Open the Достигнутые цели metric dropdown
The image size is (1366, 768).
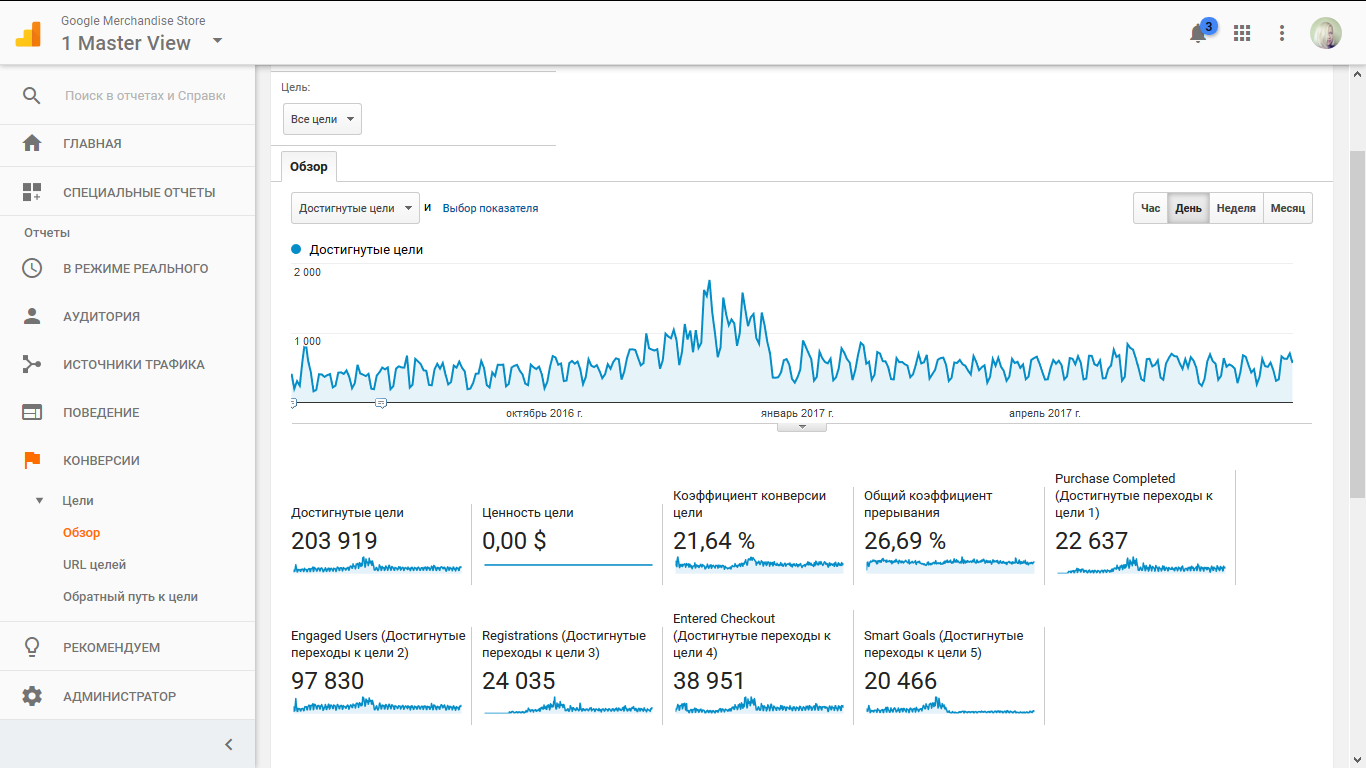(355, 208)
